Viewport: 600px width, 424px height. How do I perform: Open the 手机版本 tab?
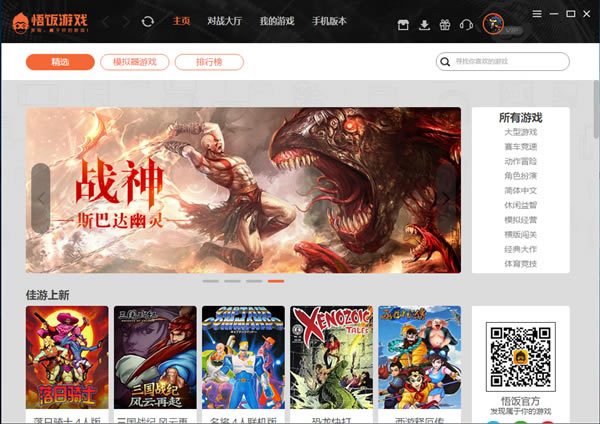(329, 21)
